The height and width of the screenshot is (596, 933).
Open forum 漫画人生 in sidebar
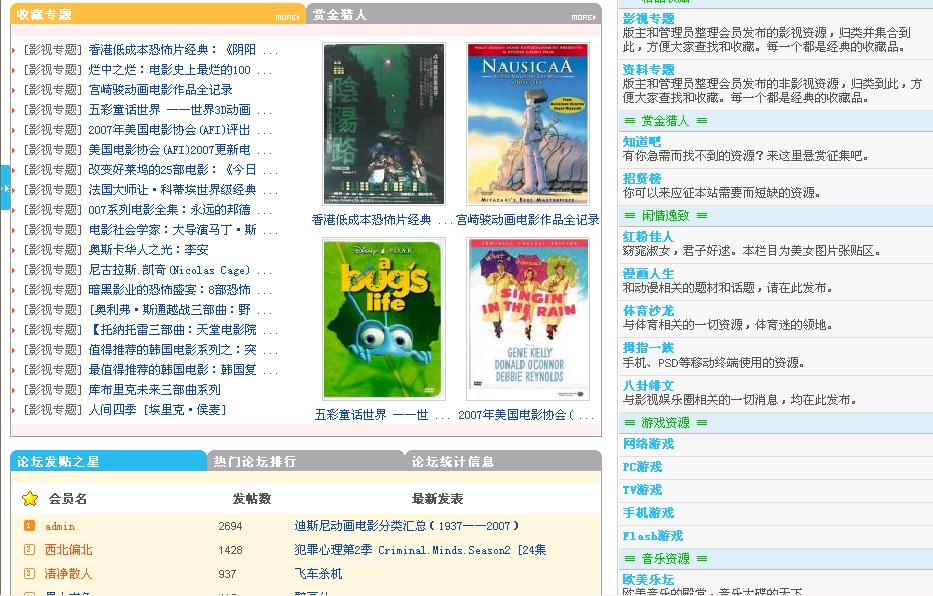(x=649, y=274)
